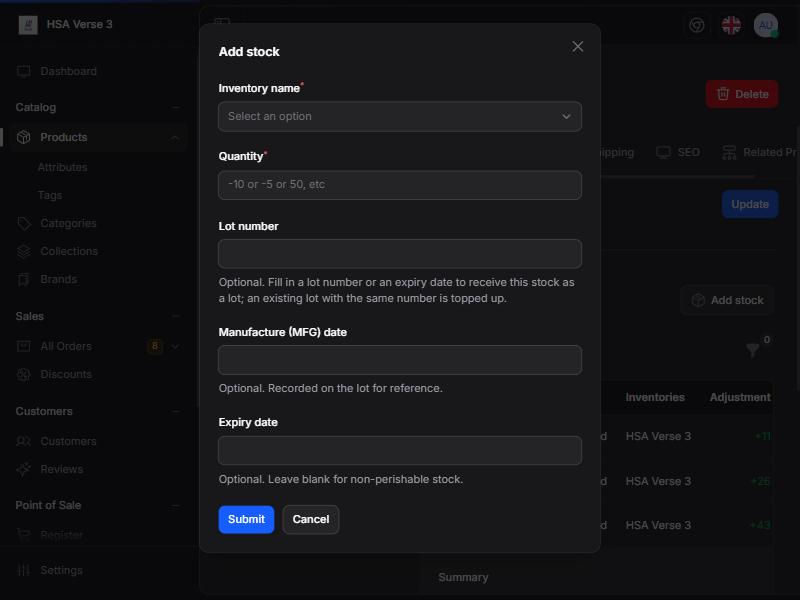Screen dimensions: 800x600
Task: Click the Collections stack icon
Action: (x=23, y=252)
